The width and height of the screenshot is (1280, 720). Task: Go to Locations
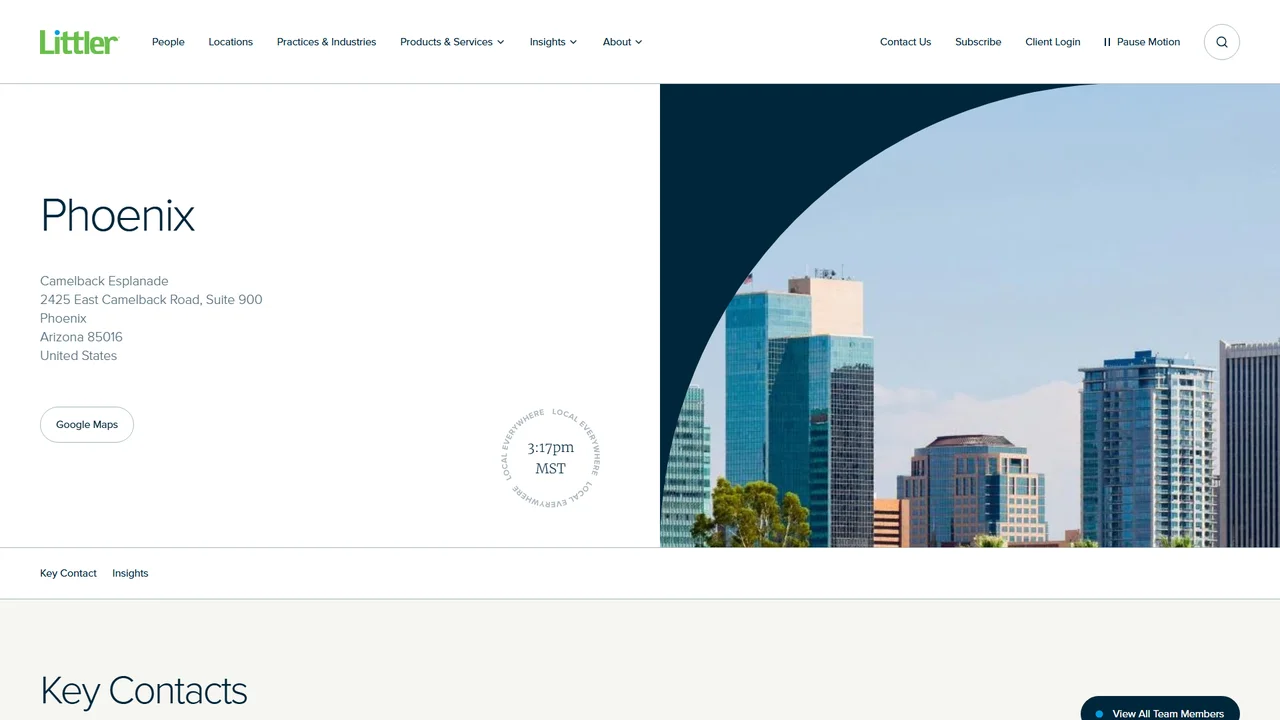pyautogui.click(x=230, y=42)
